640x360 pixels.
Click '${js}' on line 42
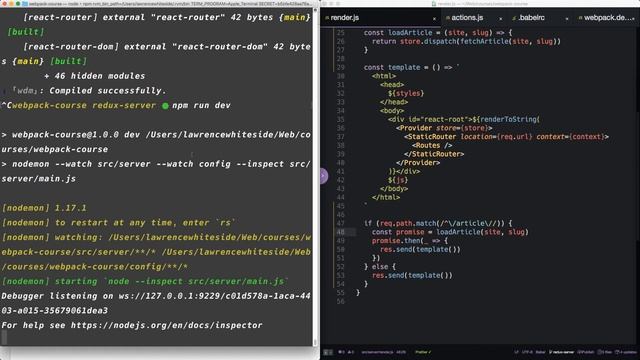tap(398, 180)
